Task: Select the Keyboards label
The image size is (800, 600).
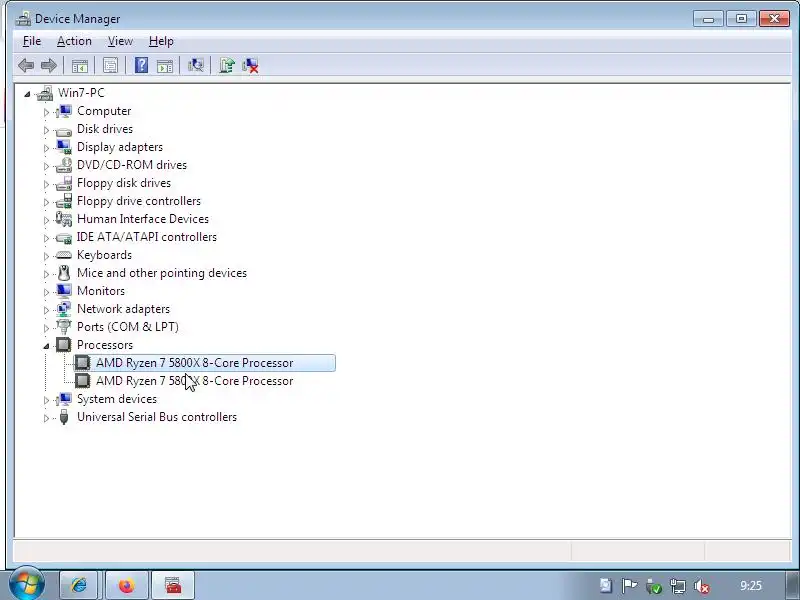Action: [105, 255]
